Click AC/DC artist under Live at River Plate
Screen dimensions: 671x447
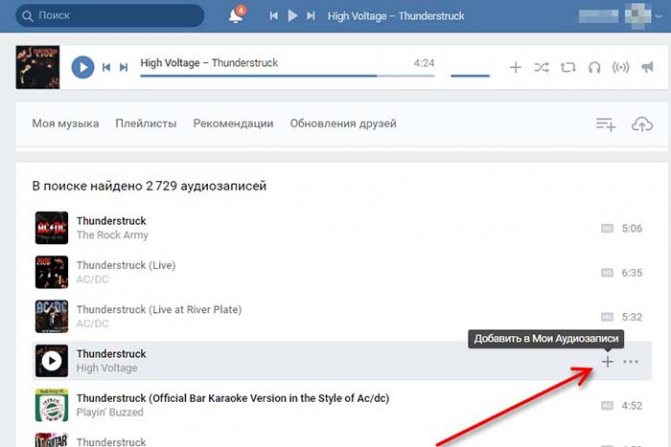92,324
